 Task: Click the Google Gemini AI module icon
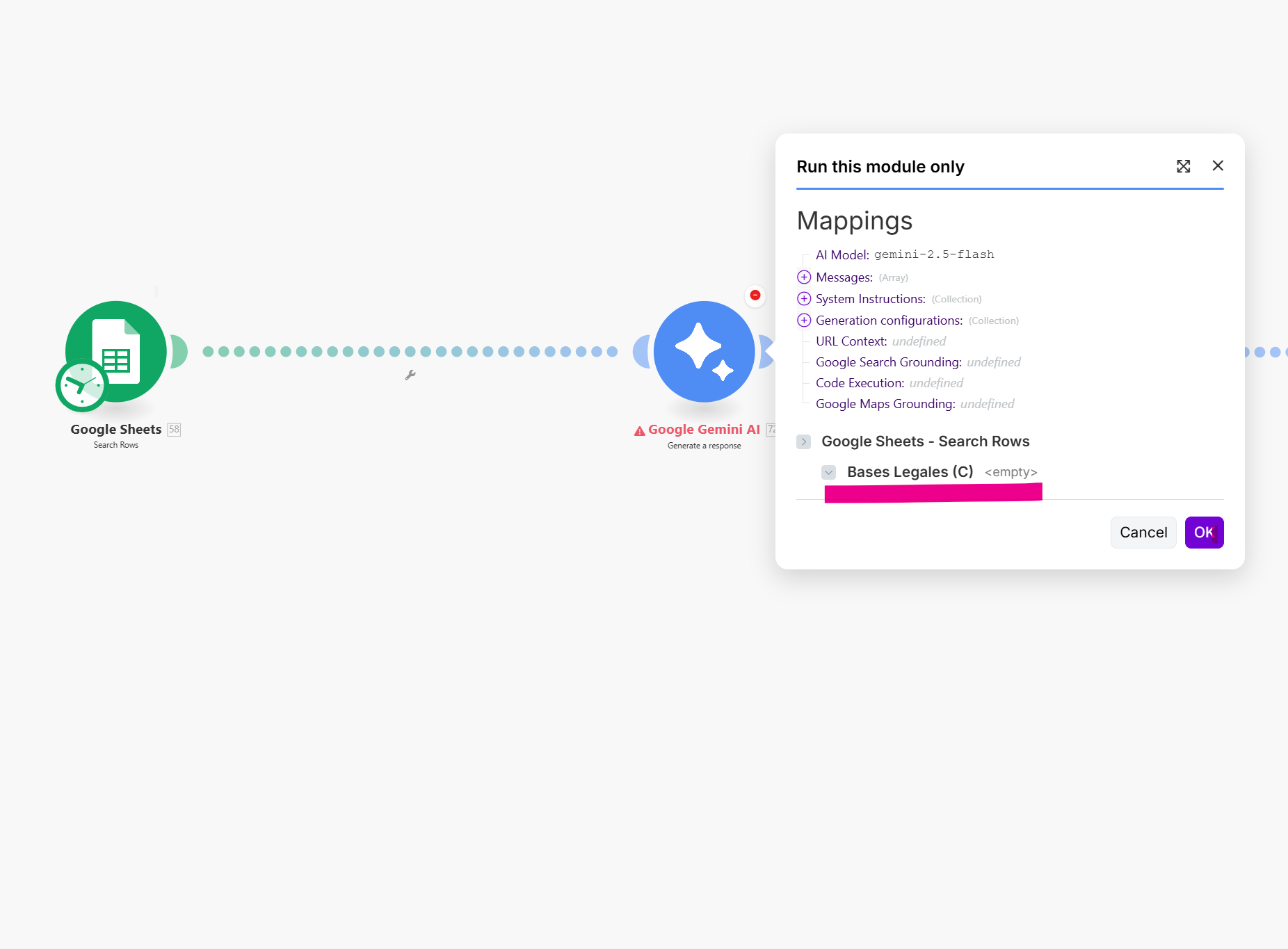(x=704, y=351)
